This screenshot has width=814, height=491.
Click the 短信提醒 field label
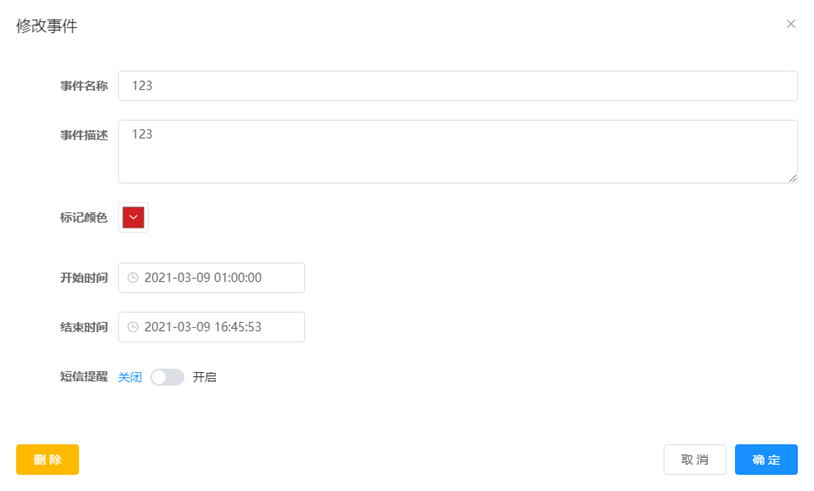pos(84,376)
